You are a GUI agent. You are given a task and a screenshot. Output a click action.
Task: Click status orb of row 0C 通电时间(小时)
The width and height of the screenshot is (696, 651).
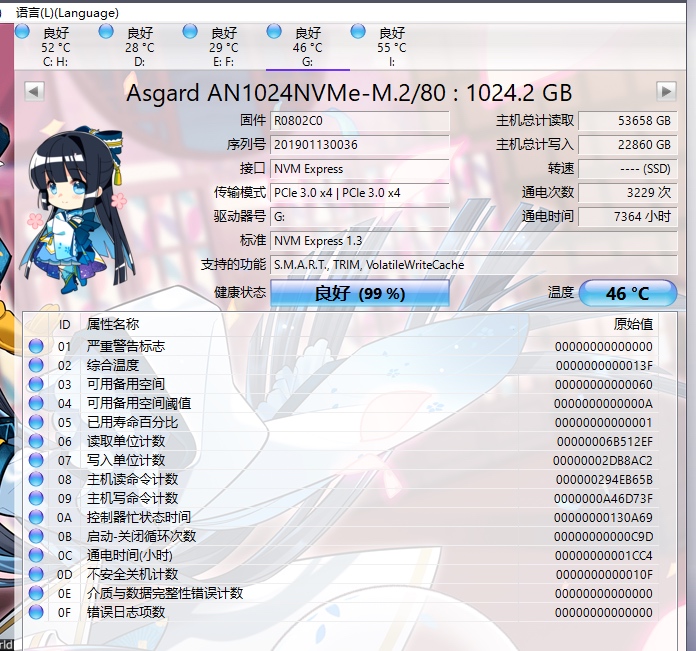36,556
